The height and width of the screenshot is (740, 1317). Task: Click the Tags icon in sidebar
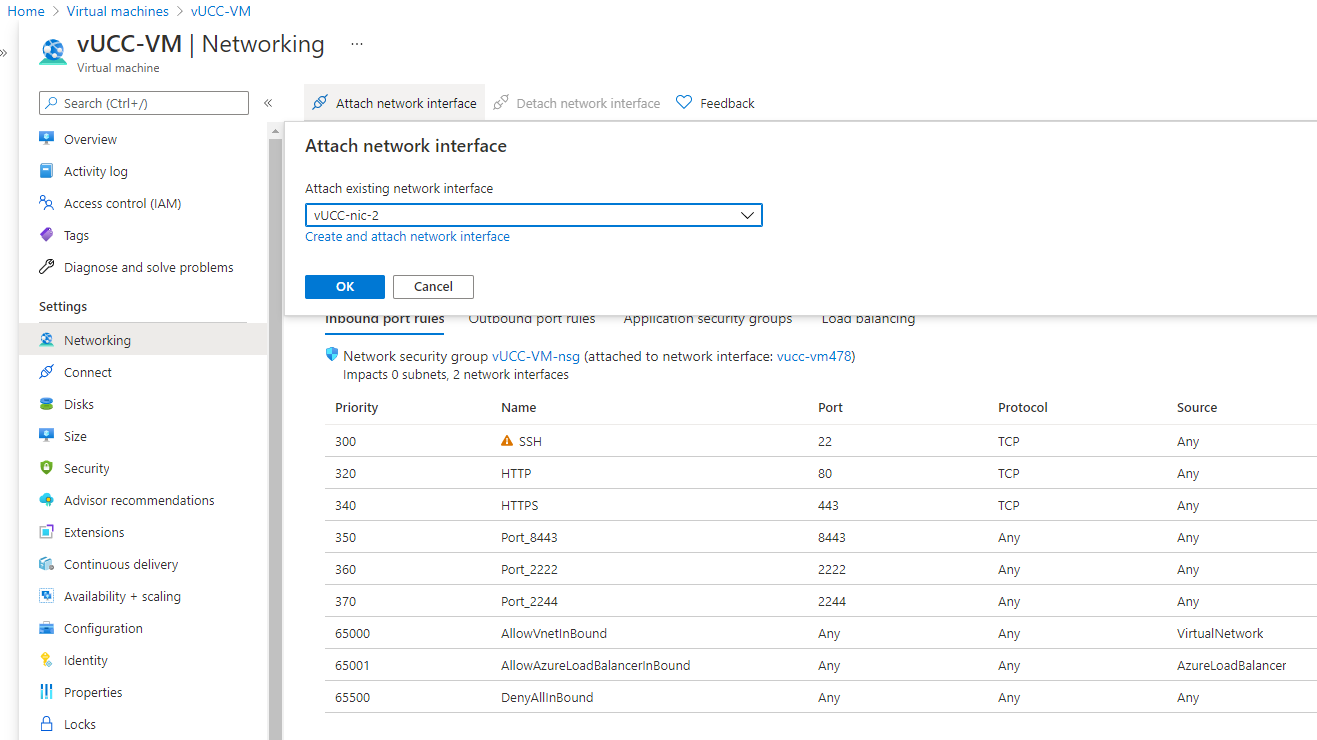(46, 235)
